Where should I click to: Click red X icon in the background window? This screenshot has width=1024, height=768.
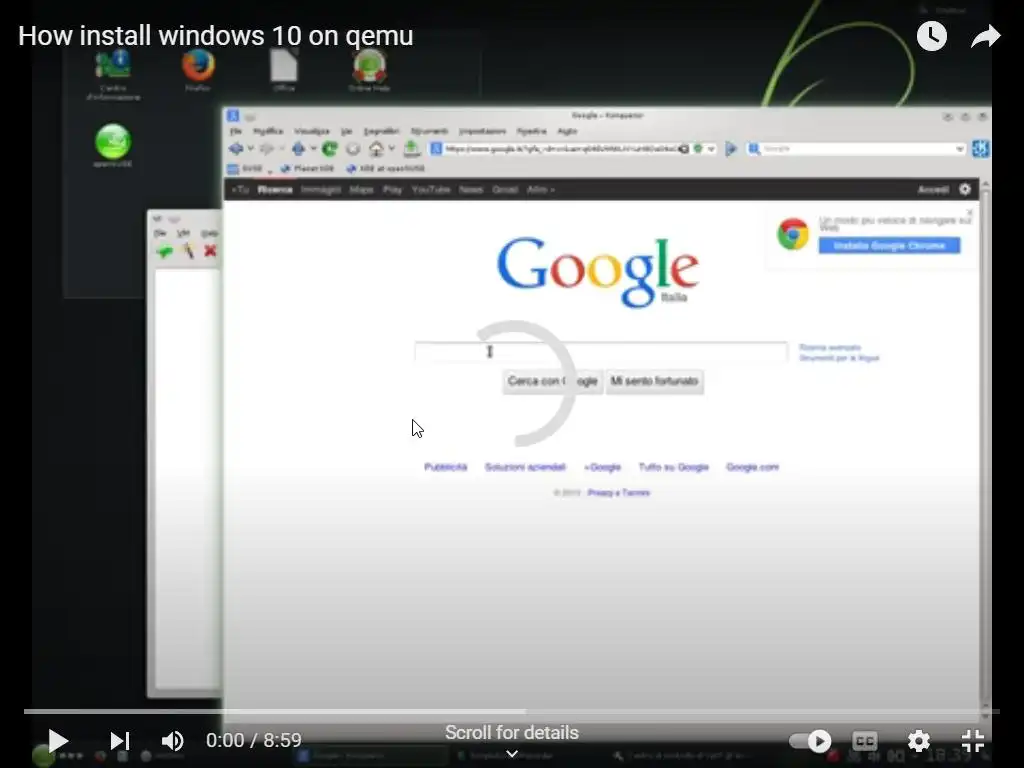pos(210,251)
